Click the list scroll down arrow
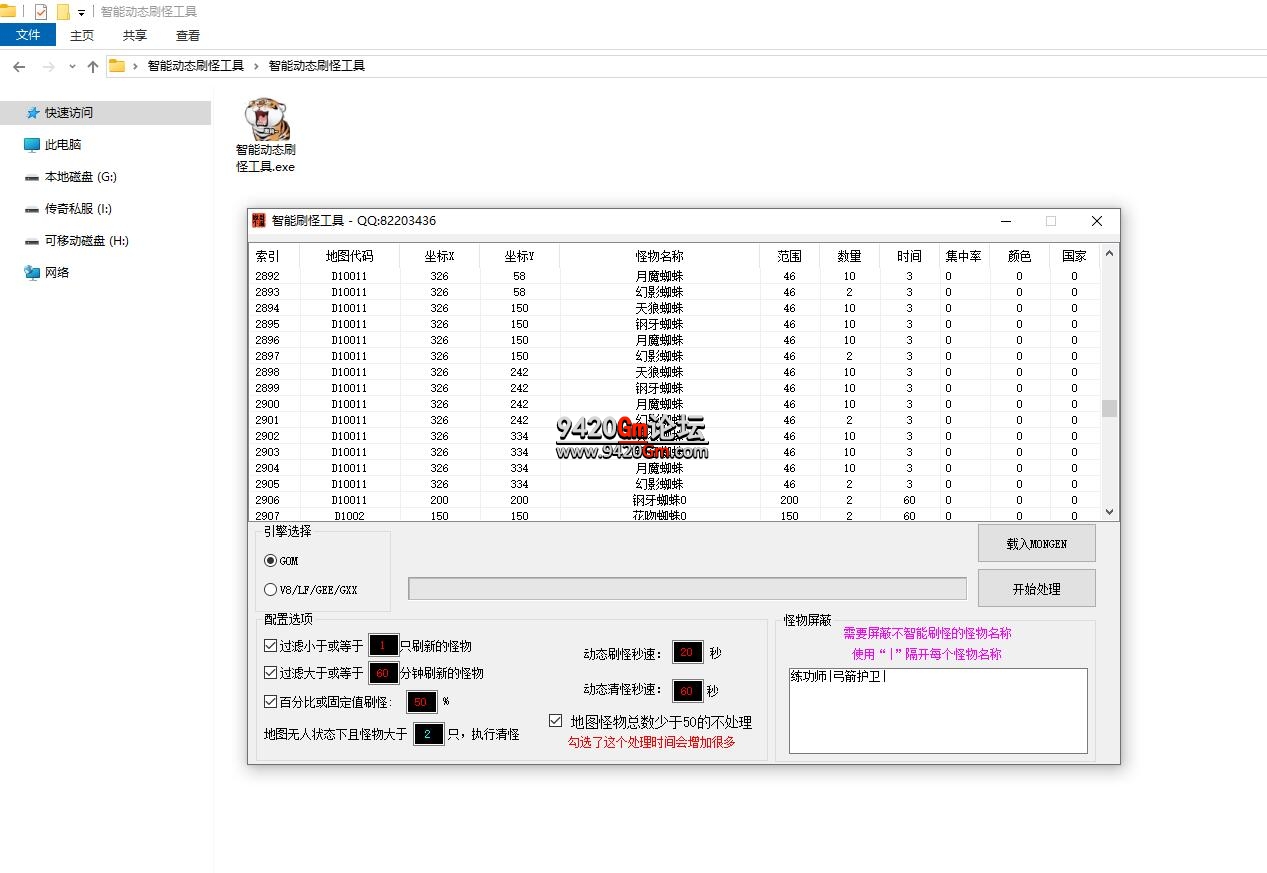This screenshot has width=1267, height=873. pos(1109,512)
